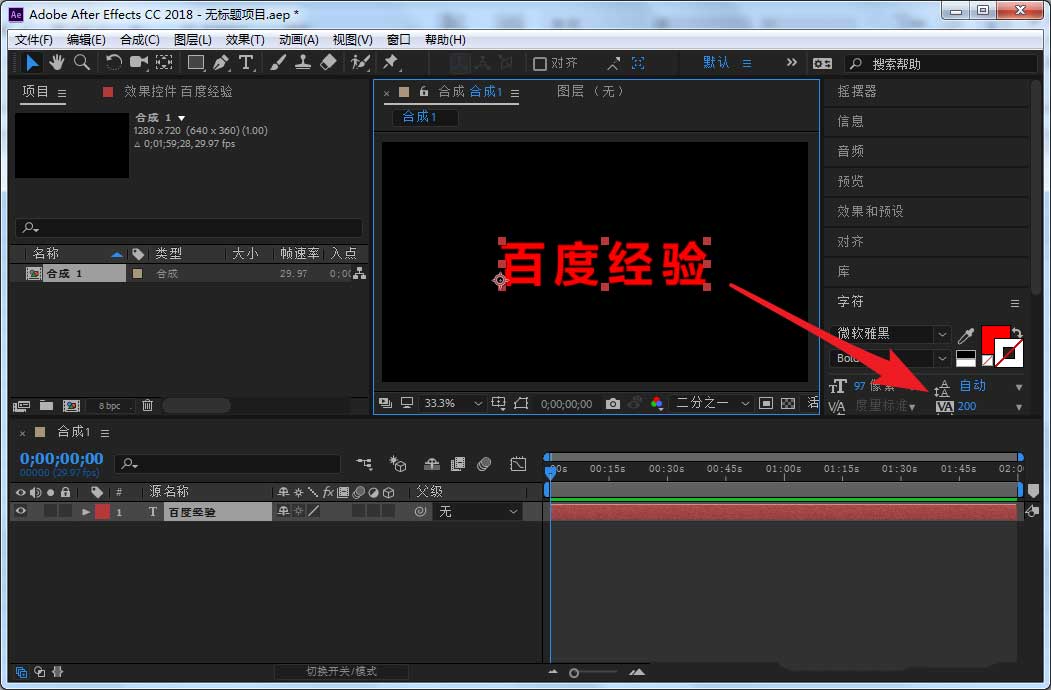The width and height of the screenshot is (1051, 690).
Task: Select the Horizontal Type tool
Action: pyautogui.click(x=245, y=62)
